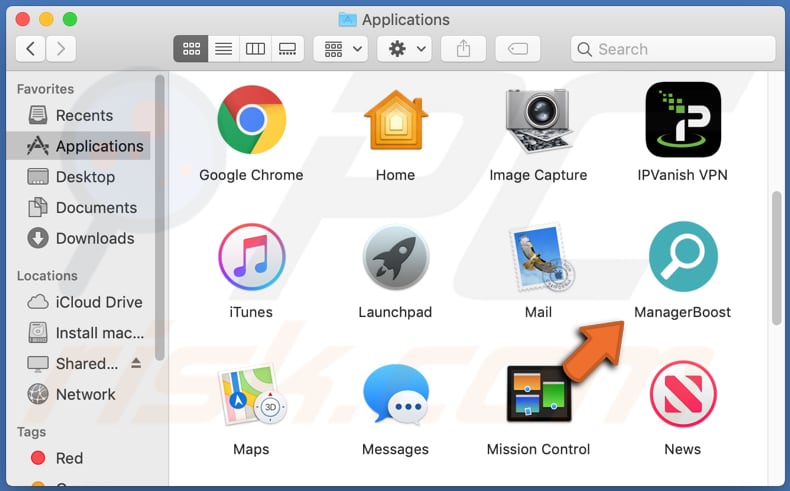Open the Google Chrome app icon
Viewport: 790px width, 491px height.
tap(251, 120)
